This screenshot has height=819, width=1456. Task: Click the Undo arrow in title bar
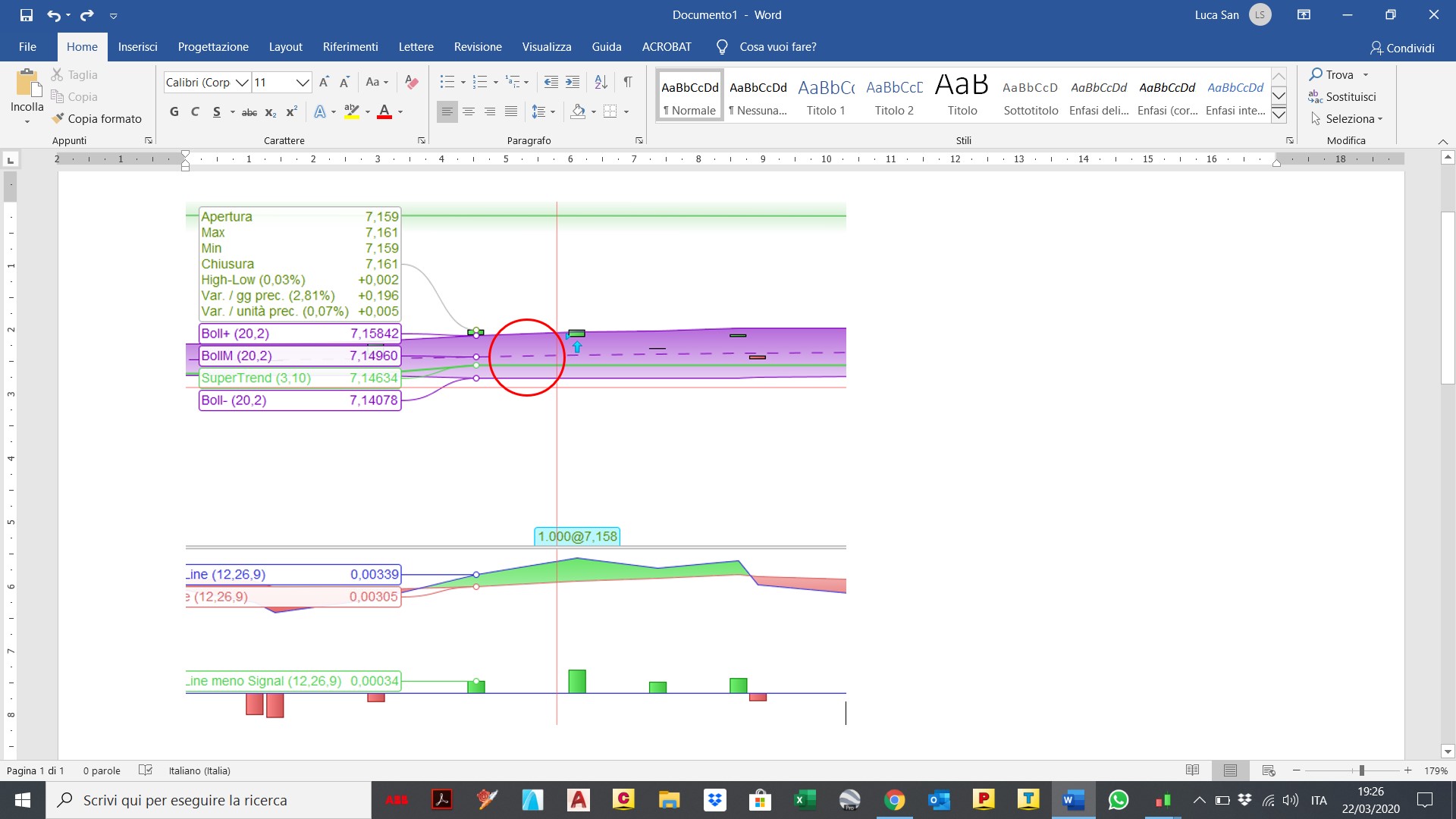pos(53,15)
